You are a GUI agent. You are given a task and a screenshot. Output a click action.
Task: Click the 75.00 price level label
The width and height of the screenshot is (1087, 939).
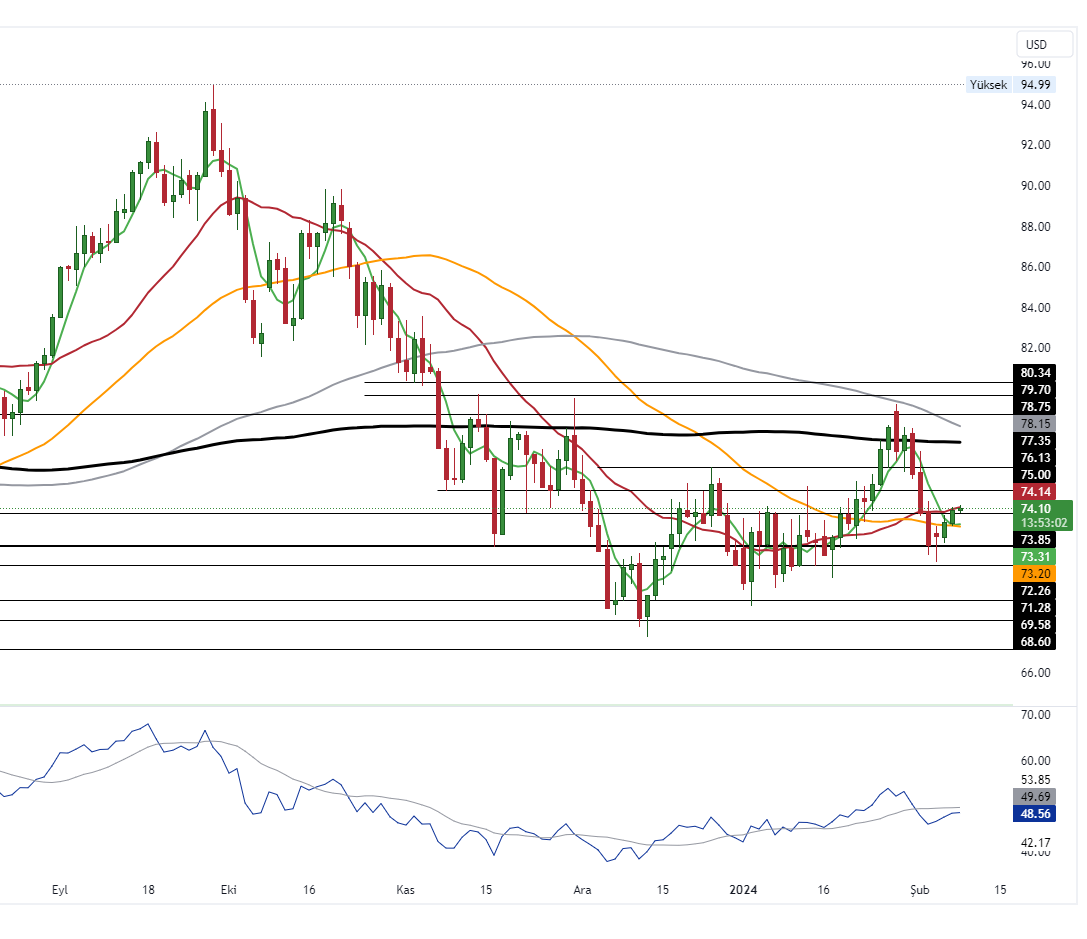click(1035, 474)
